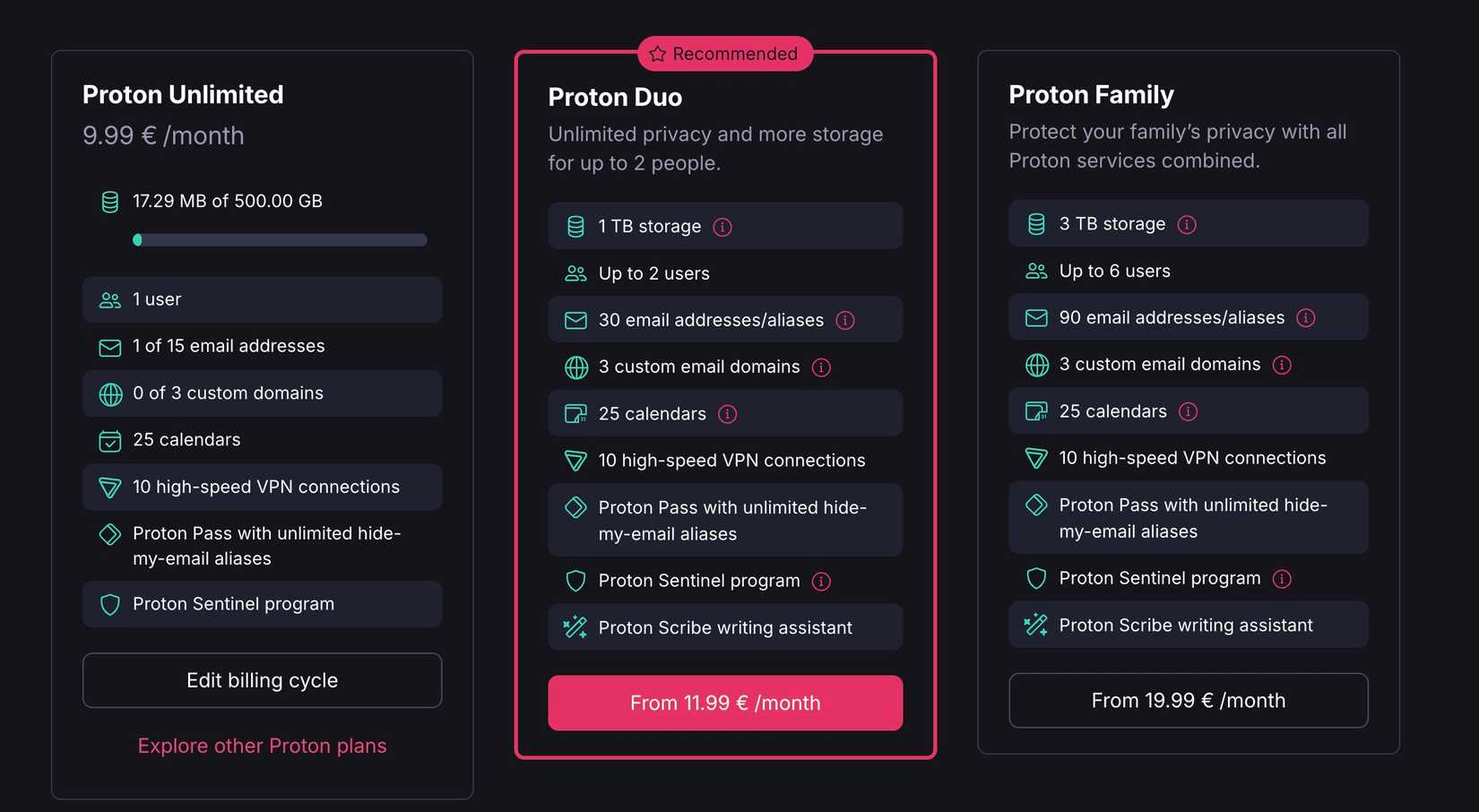Click the users icon beside Up to 6 users
Viewport: 1479px width, 812px height.
click(1036, 271)
